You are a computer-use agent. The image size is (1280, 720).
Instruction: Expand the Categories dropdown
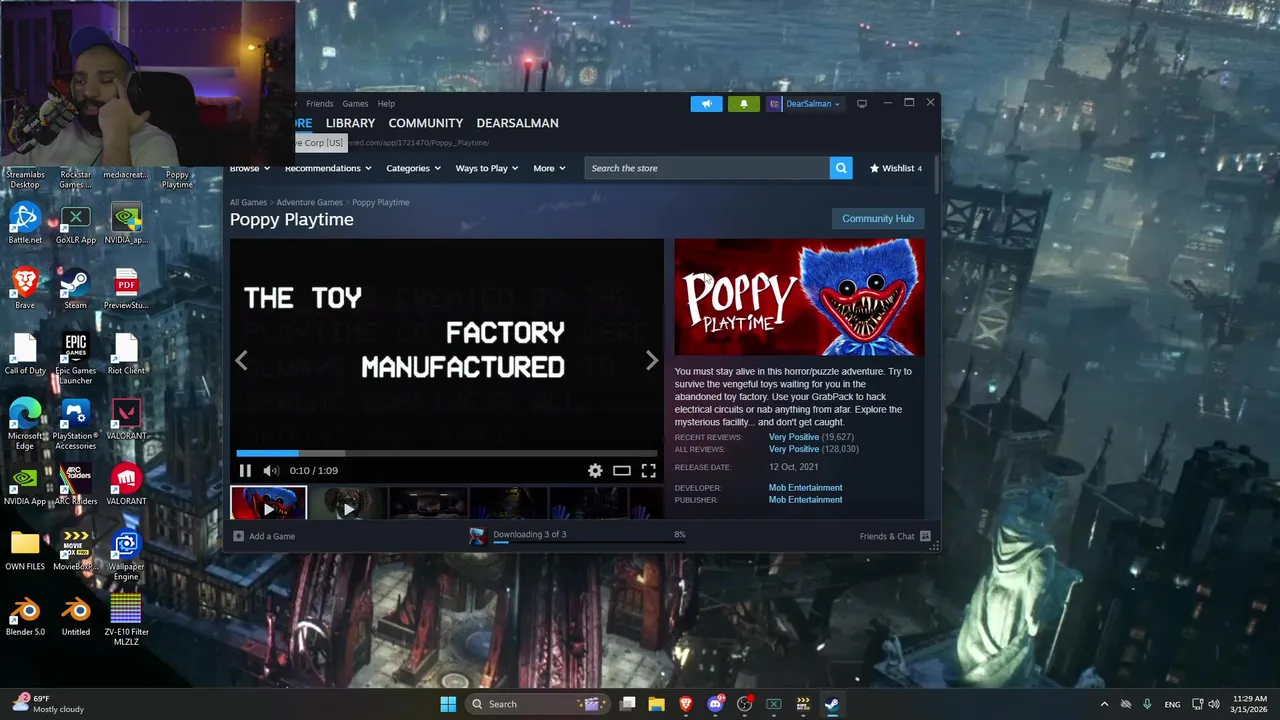[x=414, y=168]
